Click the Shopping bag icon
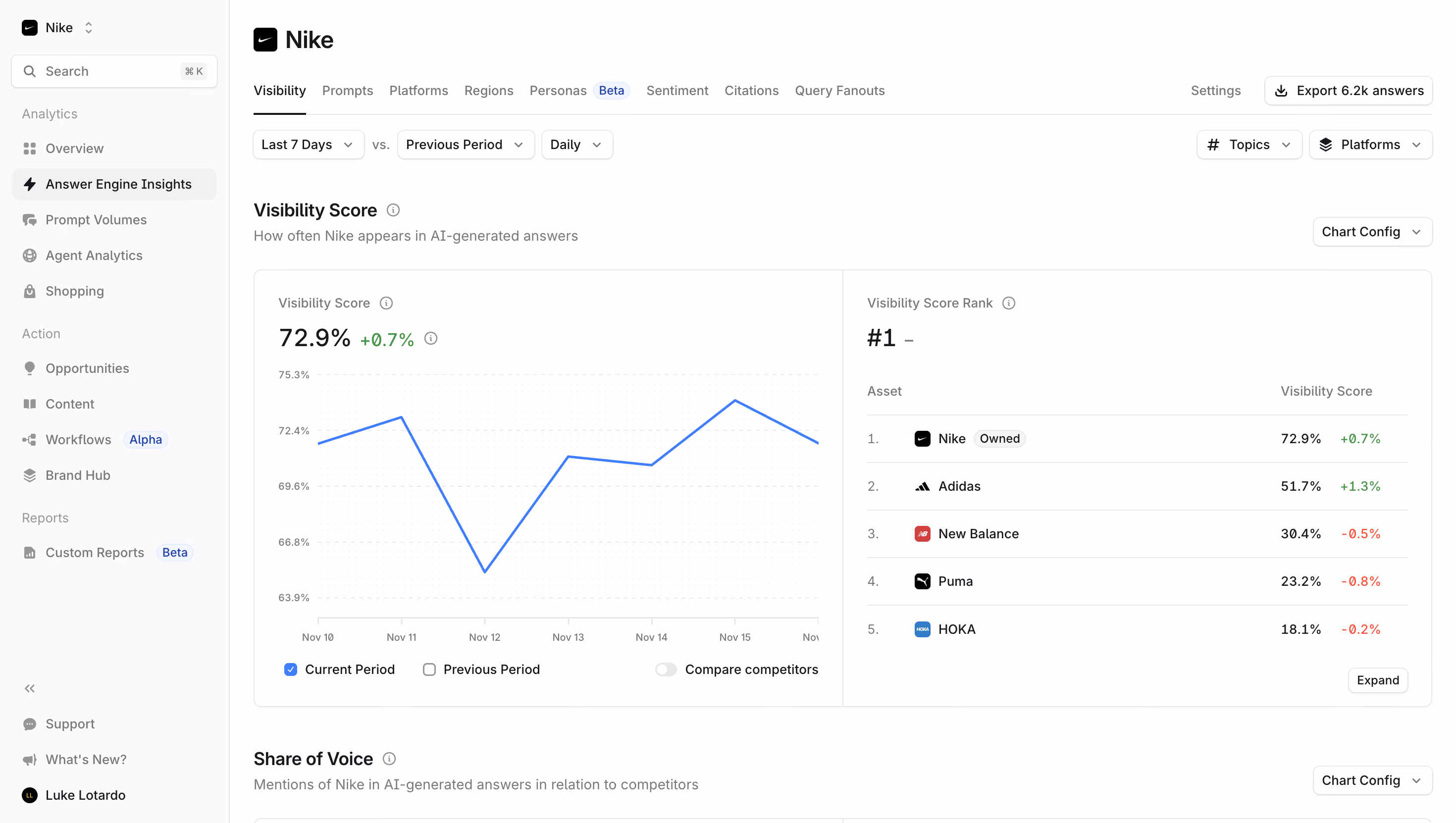 pyautogui.click(x=29, y=291)
